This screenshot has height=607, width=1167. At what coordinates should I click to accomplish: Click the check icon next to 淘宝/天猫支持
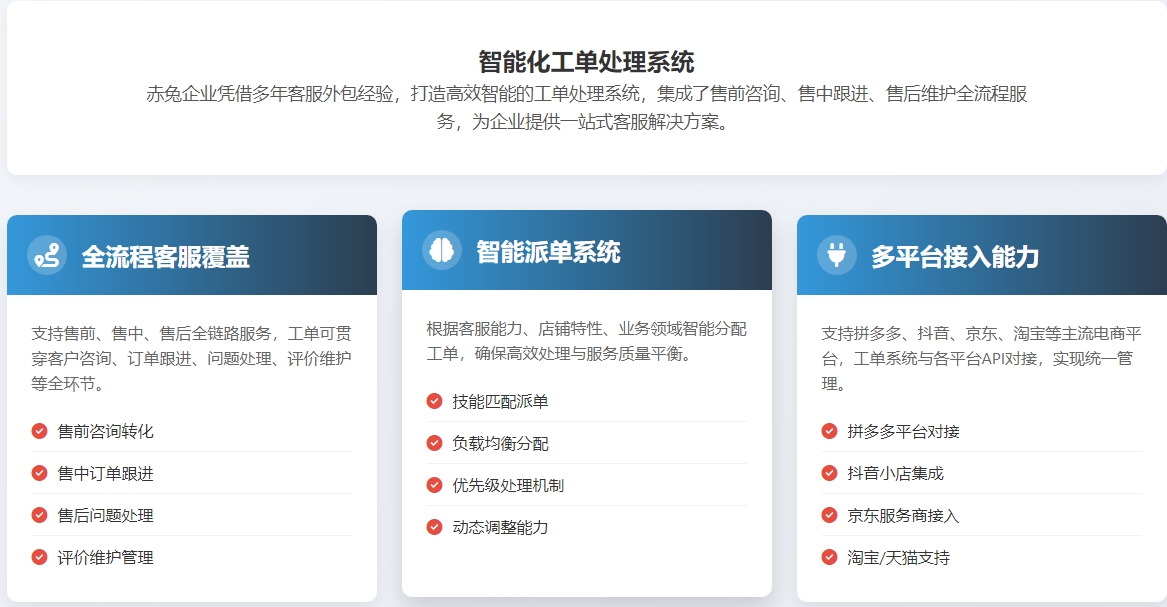point(830,557)
